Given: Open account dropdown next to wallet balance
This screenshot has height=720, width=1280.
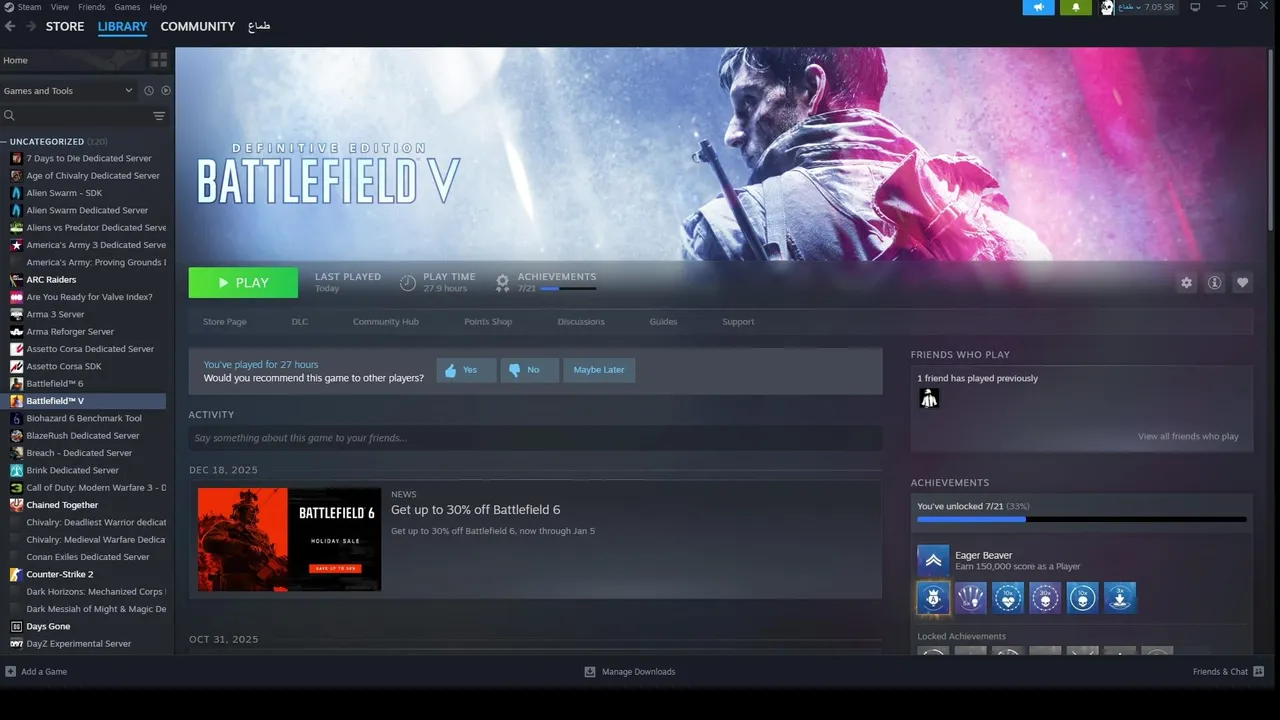Looking at the screenshot, I should [x=1138, y=7].
